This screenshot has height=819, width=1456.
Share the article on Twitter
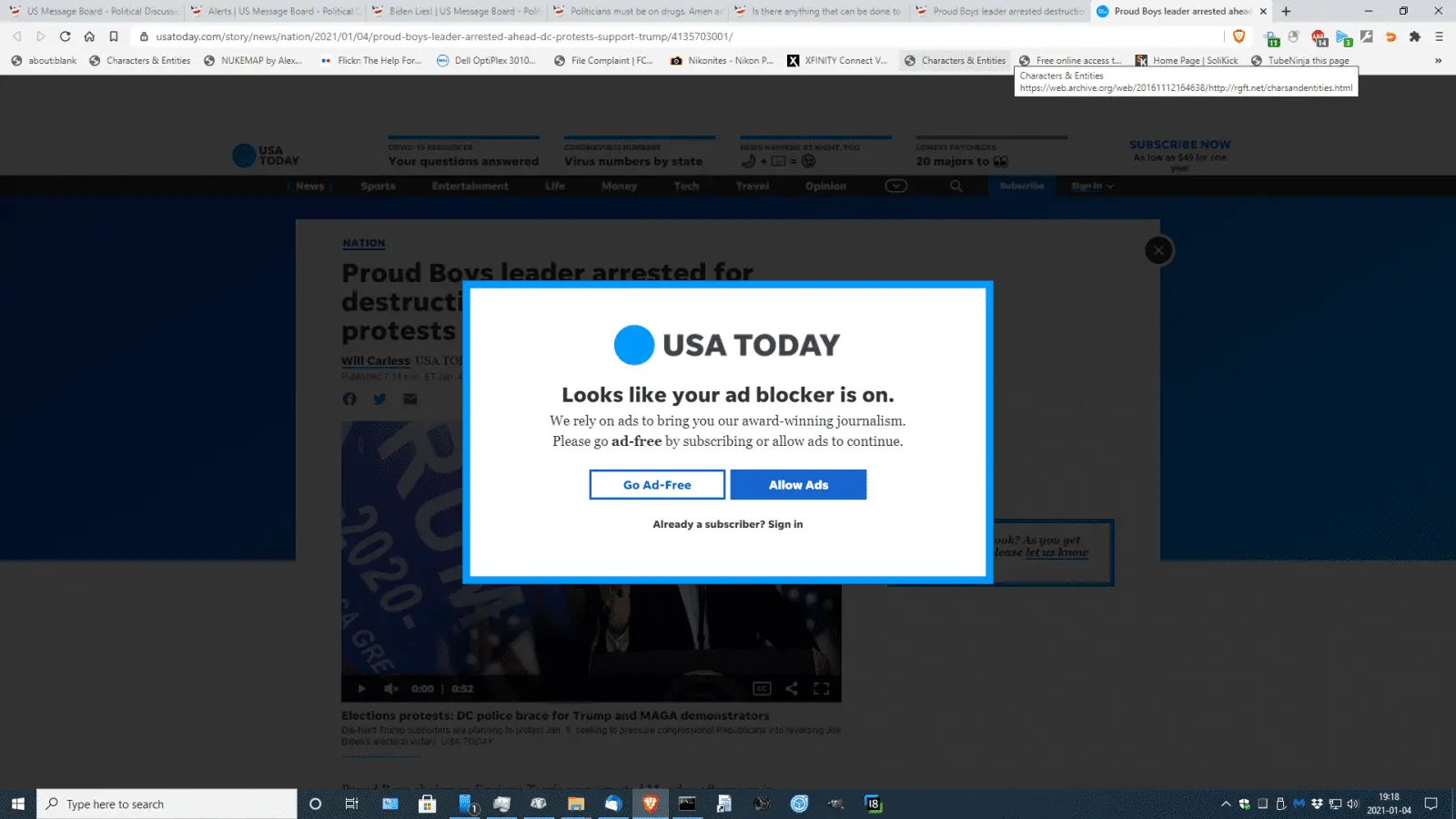click(379, 399)
